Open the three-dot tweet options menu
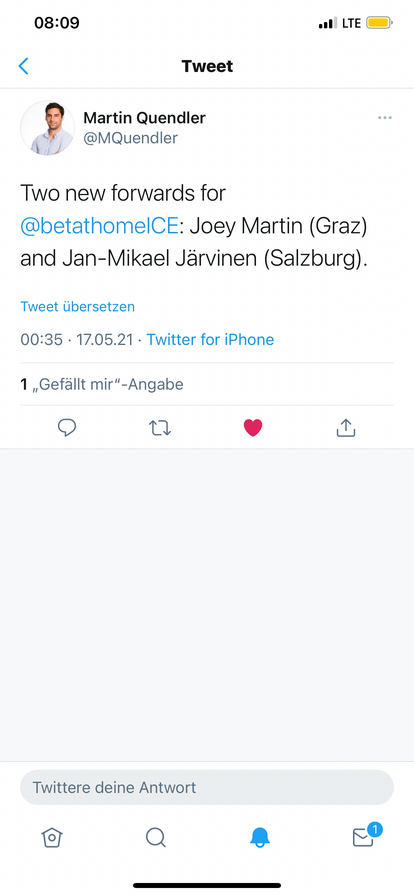The height and width of the screenshot is (896, 414). point(385,118)
